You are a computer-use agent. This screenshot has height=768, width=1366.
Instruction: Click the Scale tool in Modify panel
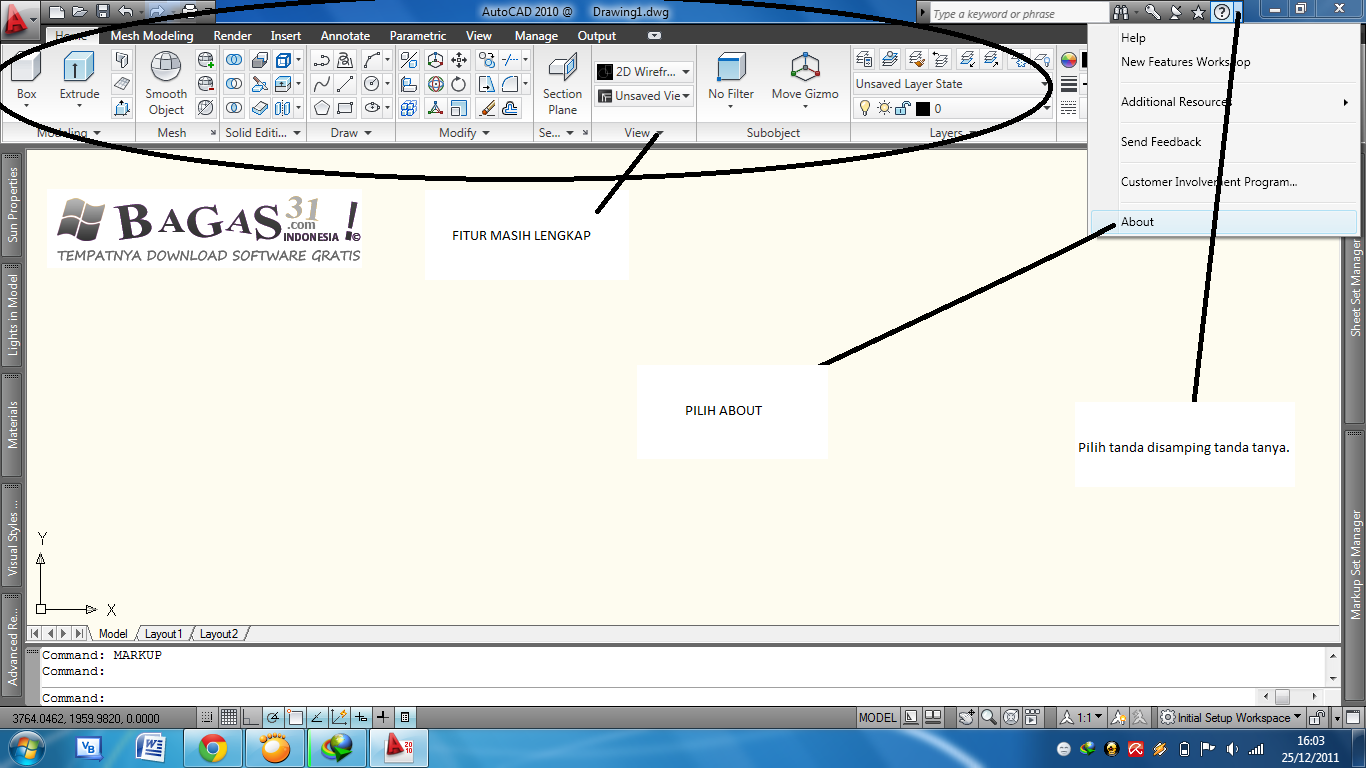pyautogui.click(x=459, y=108)
